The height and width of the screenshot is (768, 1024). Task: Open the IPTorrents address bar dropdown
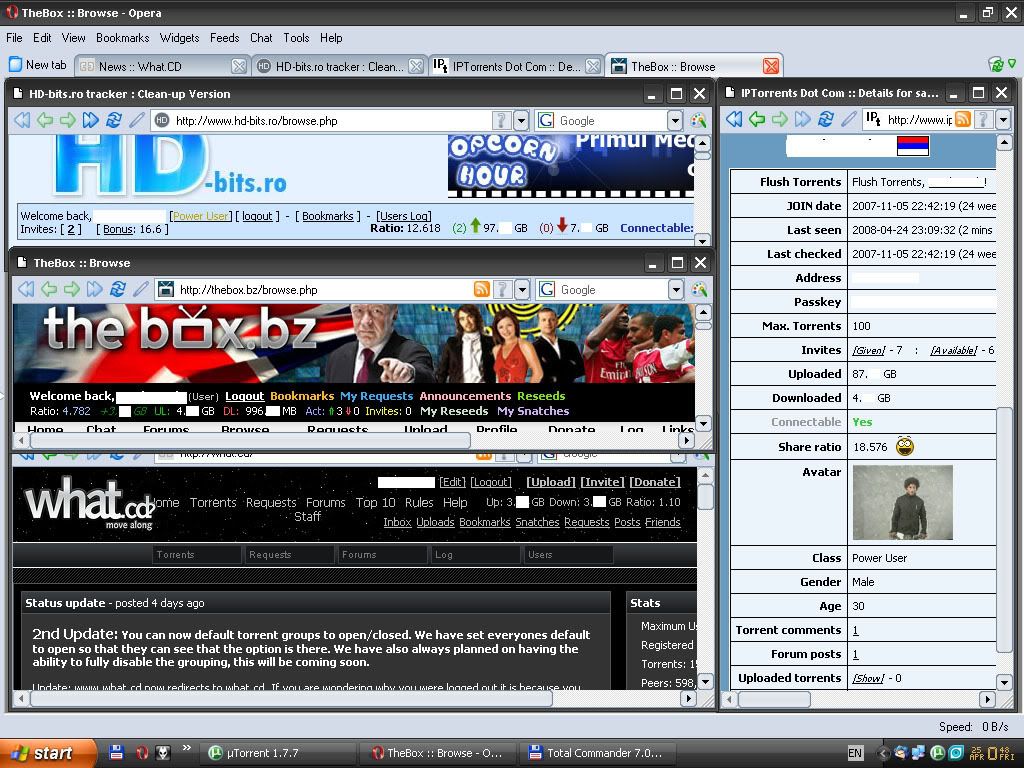tap(1003, 119)
